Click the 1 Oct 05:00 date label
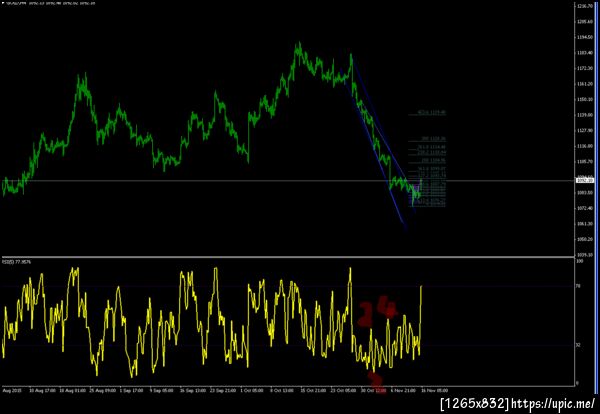Viewport: 600px width, 414px height. (x=252, y=391)
